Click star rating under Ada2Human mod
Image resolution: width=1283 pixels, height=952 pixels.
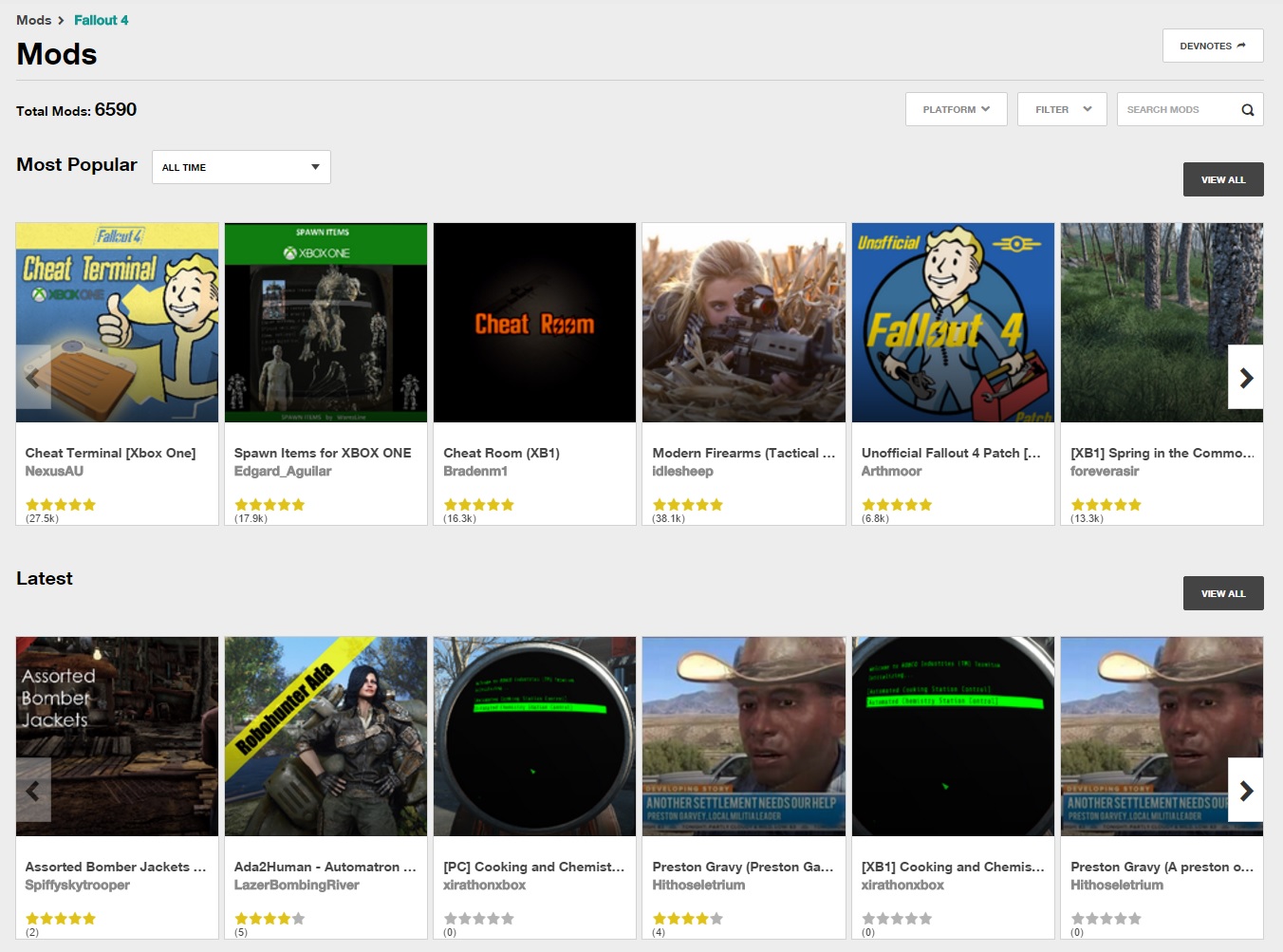270,919
